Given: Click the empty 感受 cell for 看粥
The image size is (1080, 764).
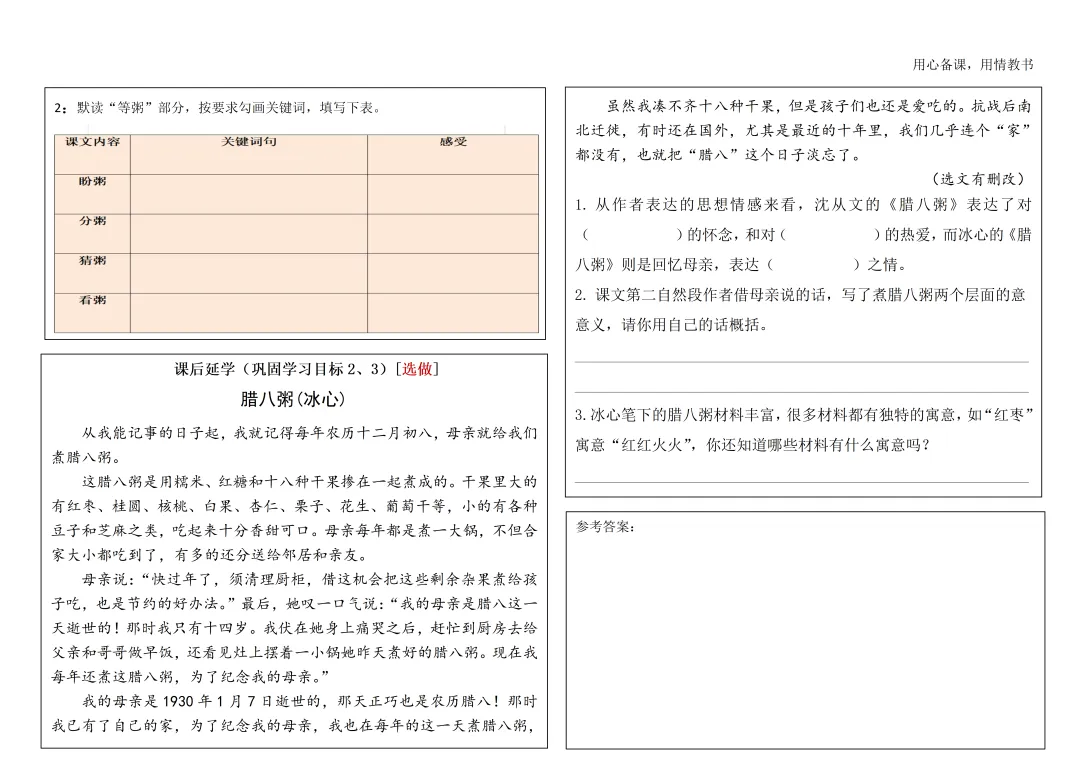Looking at the screenshot, I should click(453, 313).
